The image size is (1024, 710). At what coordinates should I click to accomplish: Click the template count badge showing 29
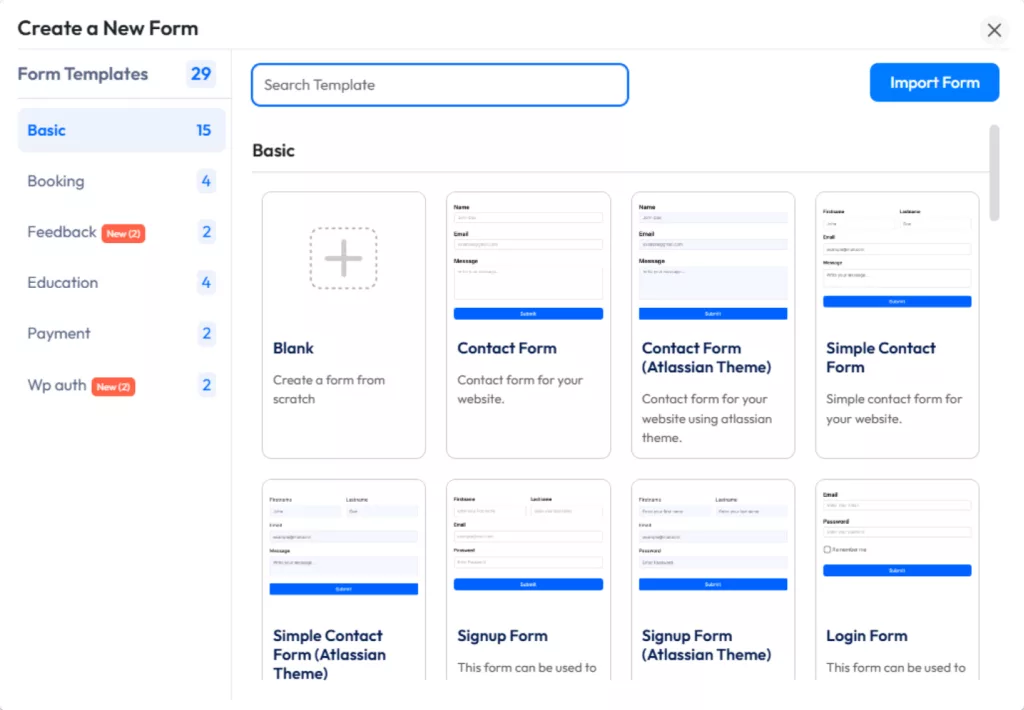pos(202,74)
